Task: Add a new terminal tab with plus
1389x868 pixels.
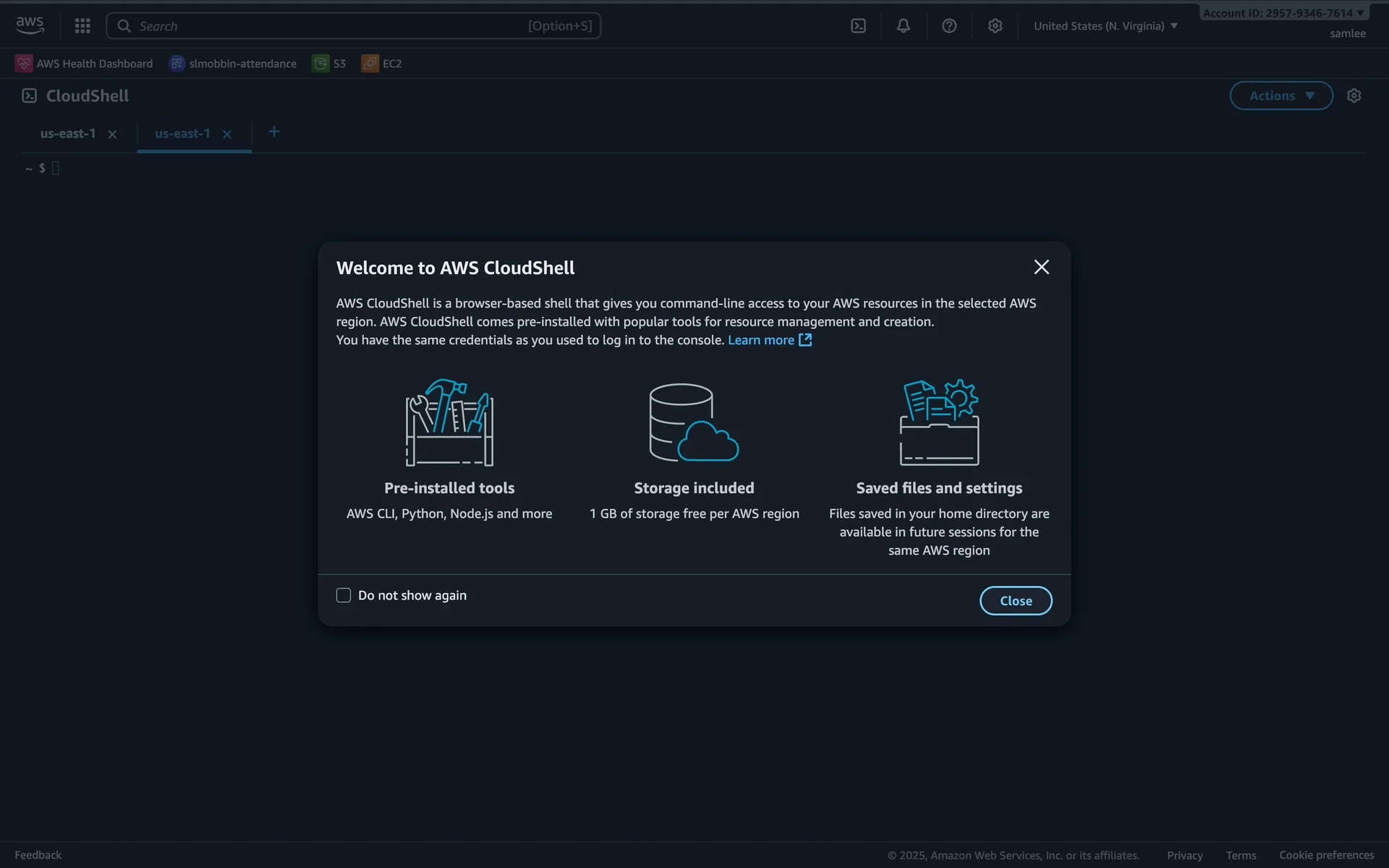Action: 273,132
